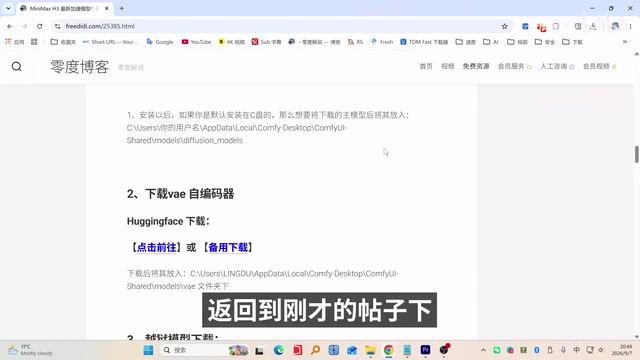Open the Windows Start button
Screen dimensions: 640x360
coord(149,350)
